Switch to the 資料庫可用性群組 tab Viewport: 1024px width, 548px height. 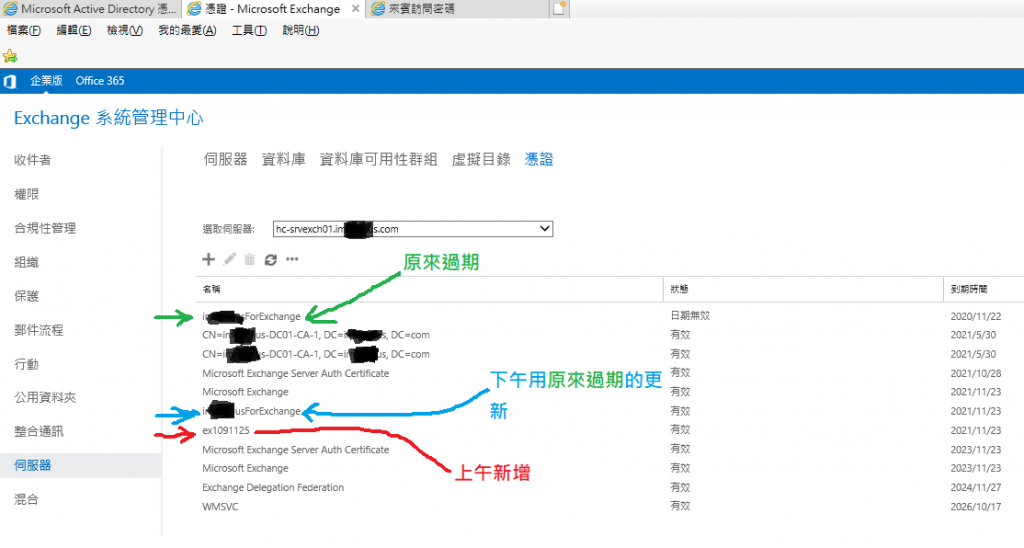[378, 159]
